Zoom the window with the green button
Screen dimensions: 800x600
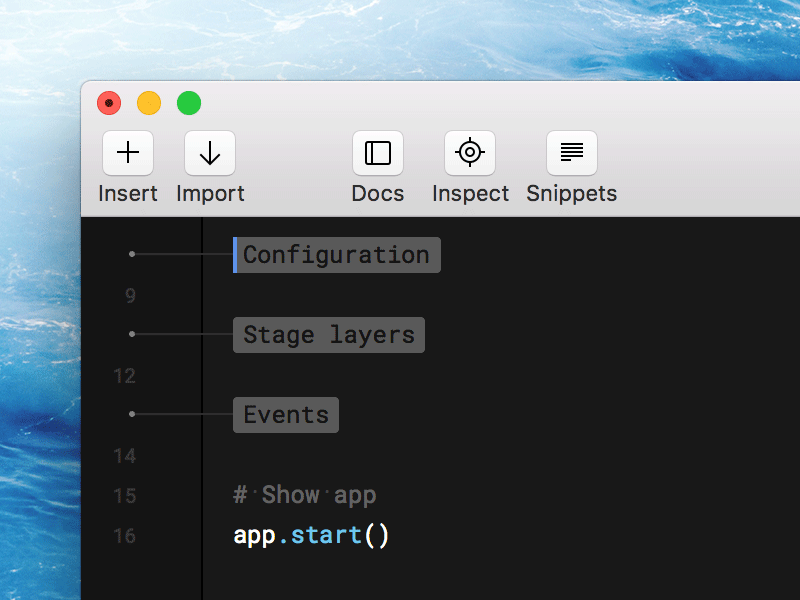click(x=188, y=102)
